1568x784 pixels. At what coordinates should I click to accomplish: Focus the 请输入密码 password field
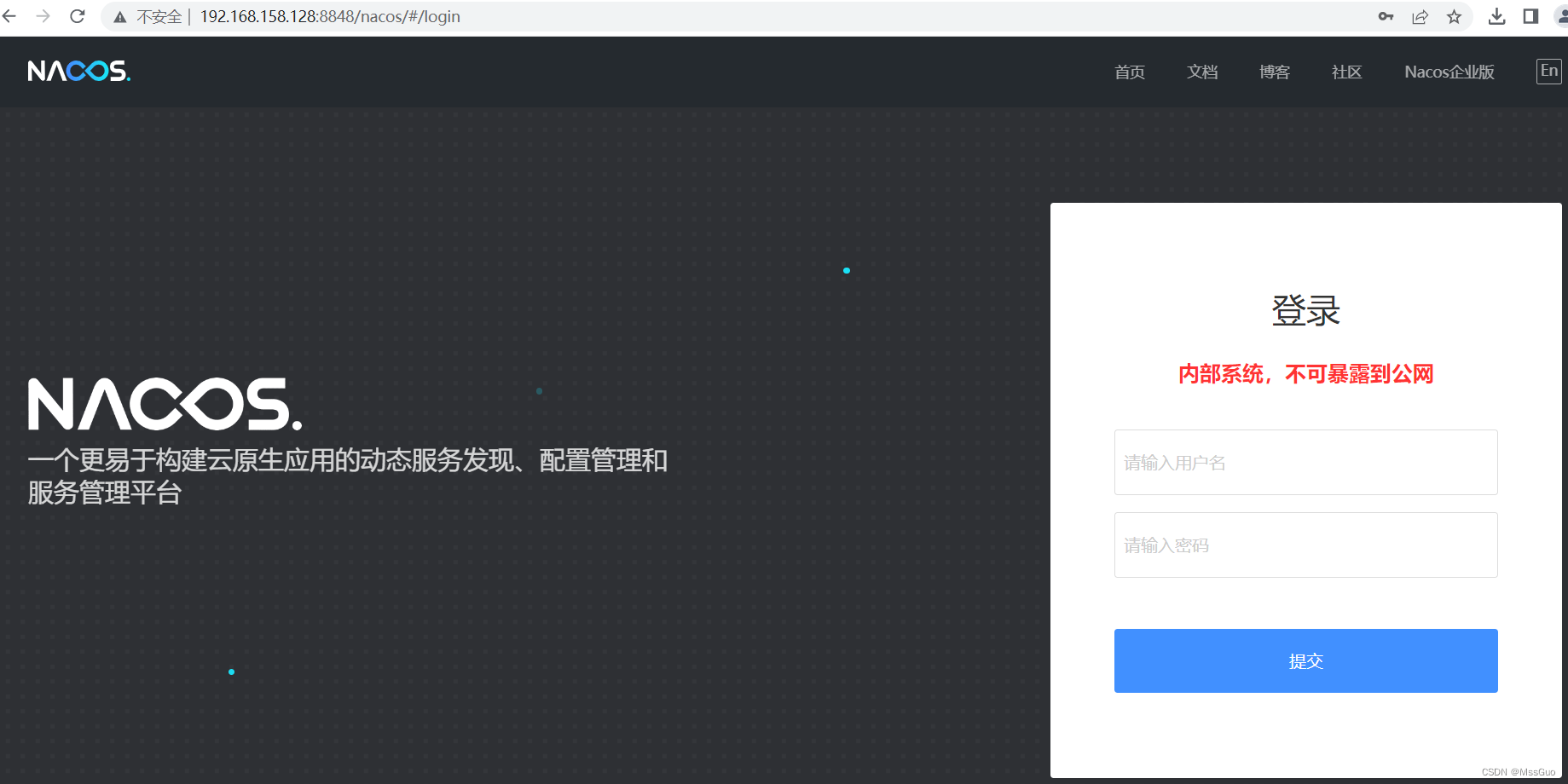(1305, 545)
